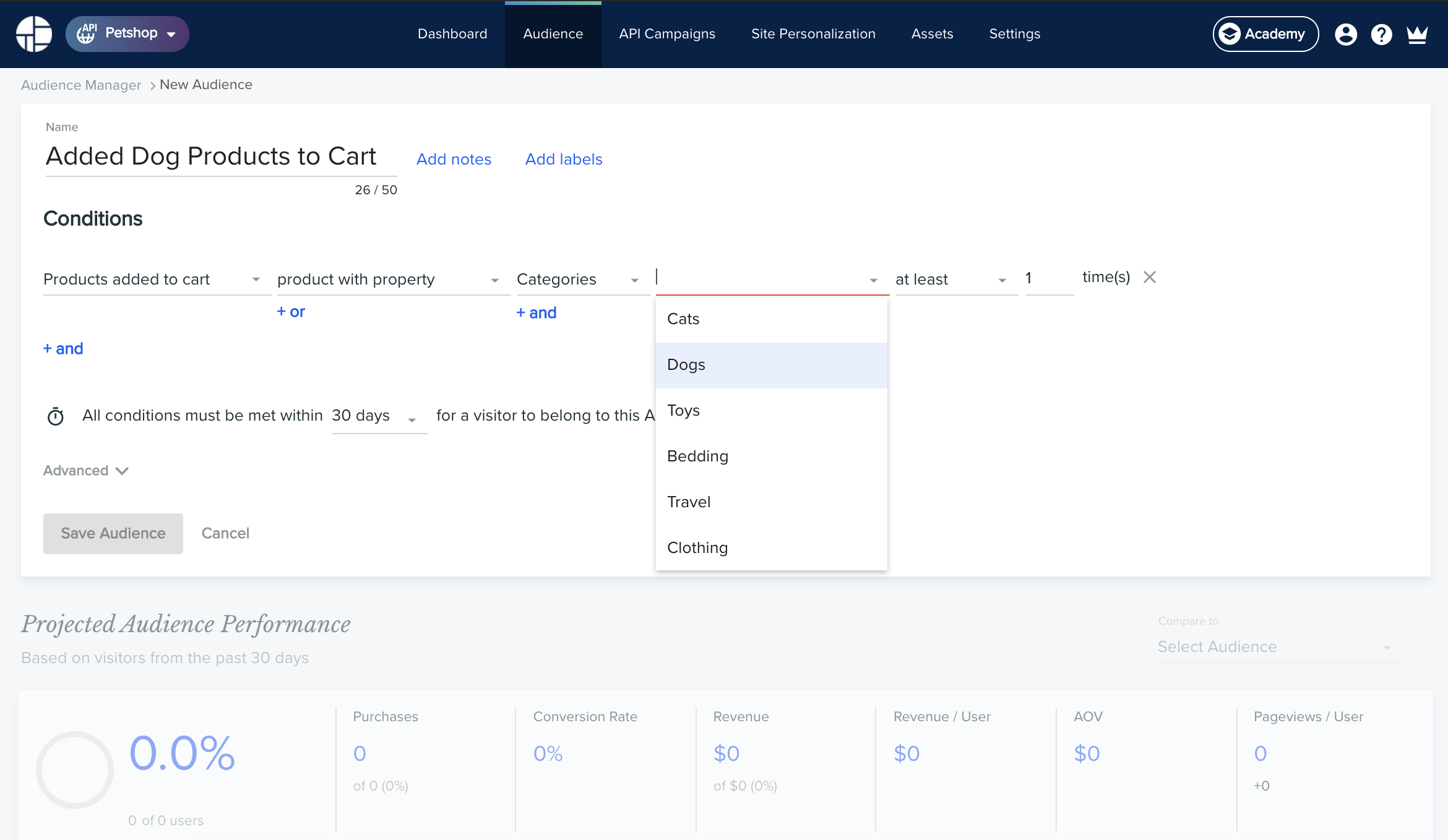Click the Conversion Rate metric label
The height and width of the screenshot is (840, 1448).
click(585, 717)
